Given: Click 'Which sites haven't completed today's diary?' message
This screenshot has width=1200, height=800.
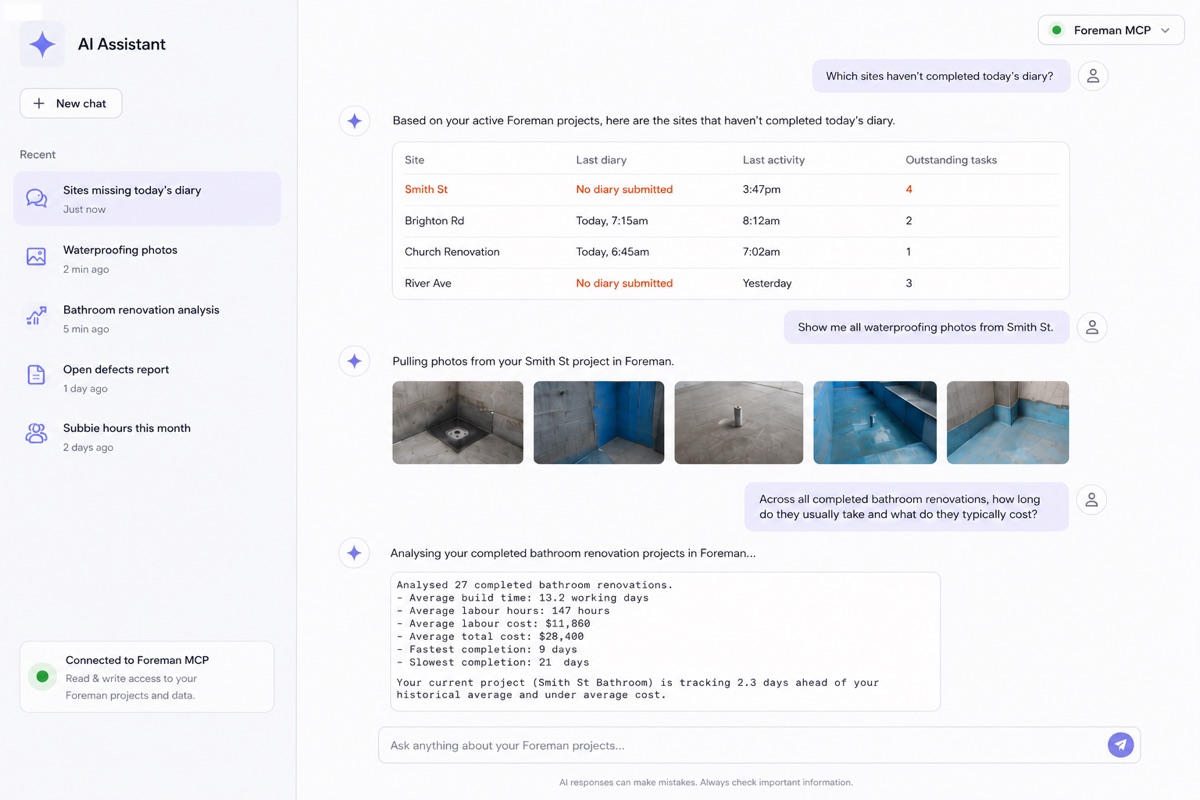Looking at the screenshot, I should pos(939,76).
